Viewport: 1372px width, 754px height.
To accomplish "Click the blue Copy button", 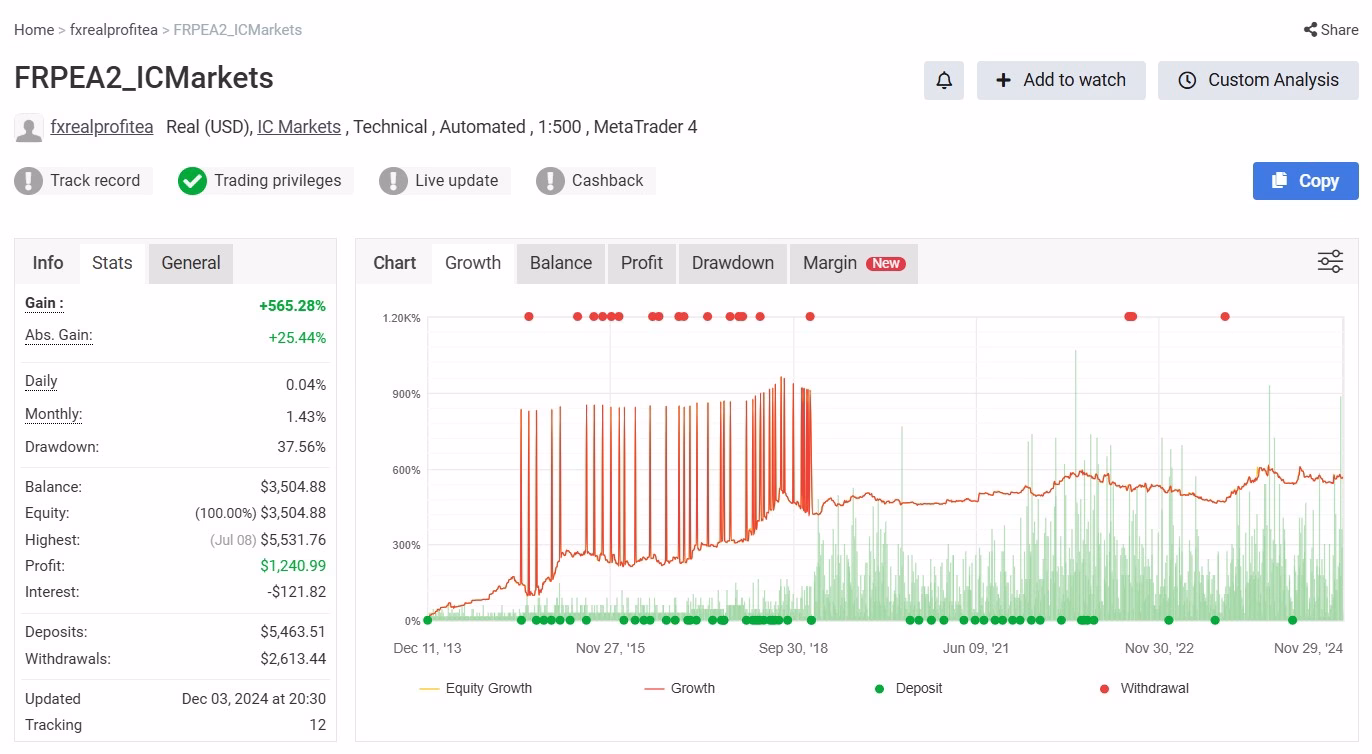I will tap(1305, 181).
